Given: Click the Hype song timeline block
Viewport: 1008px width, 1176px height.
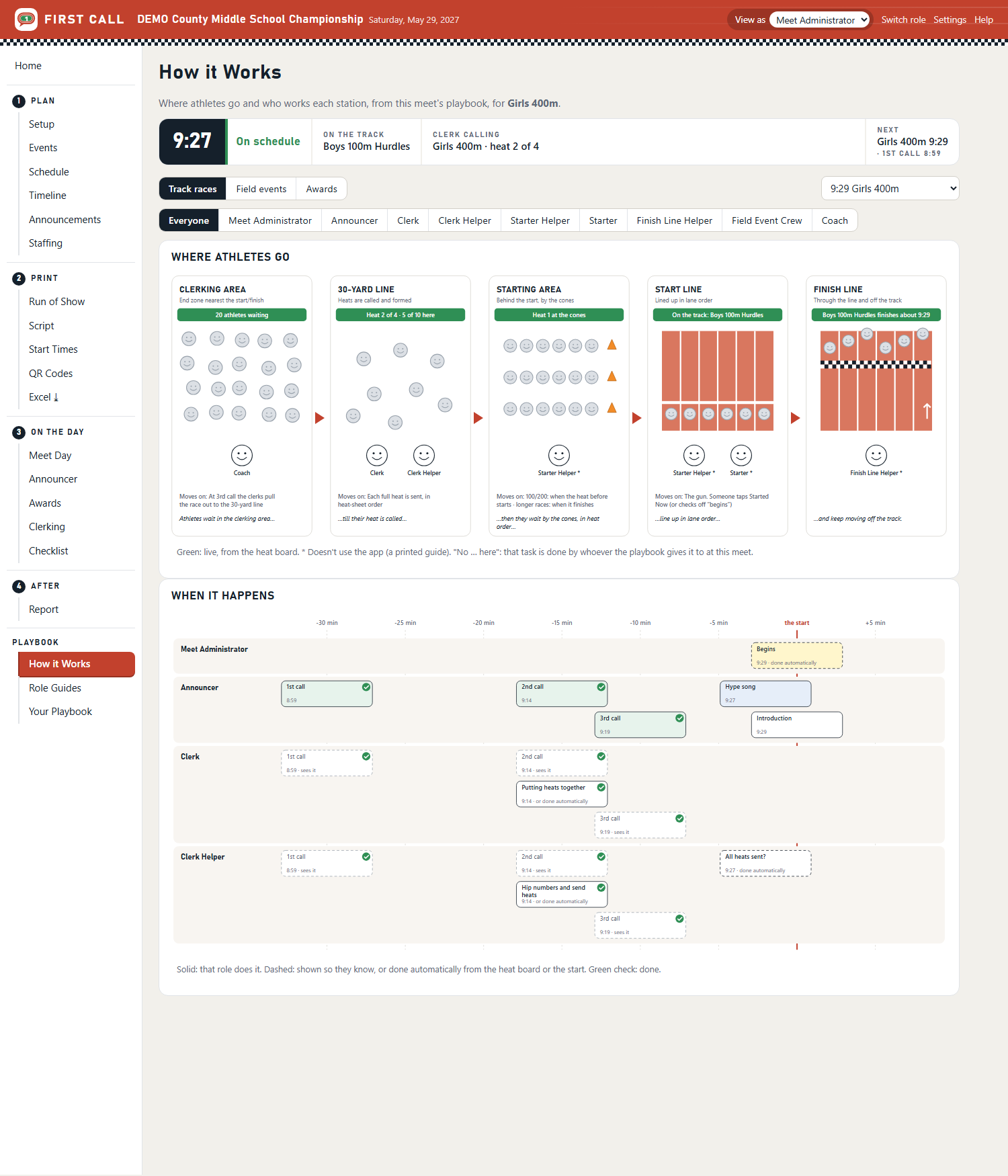Looking at the screenshot, I should (x=765, y=694).
